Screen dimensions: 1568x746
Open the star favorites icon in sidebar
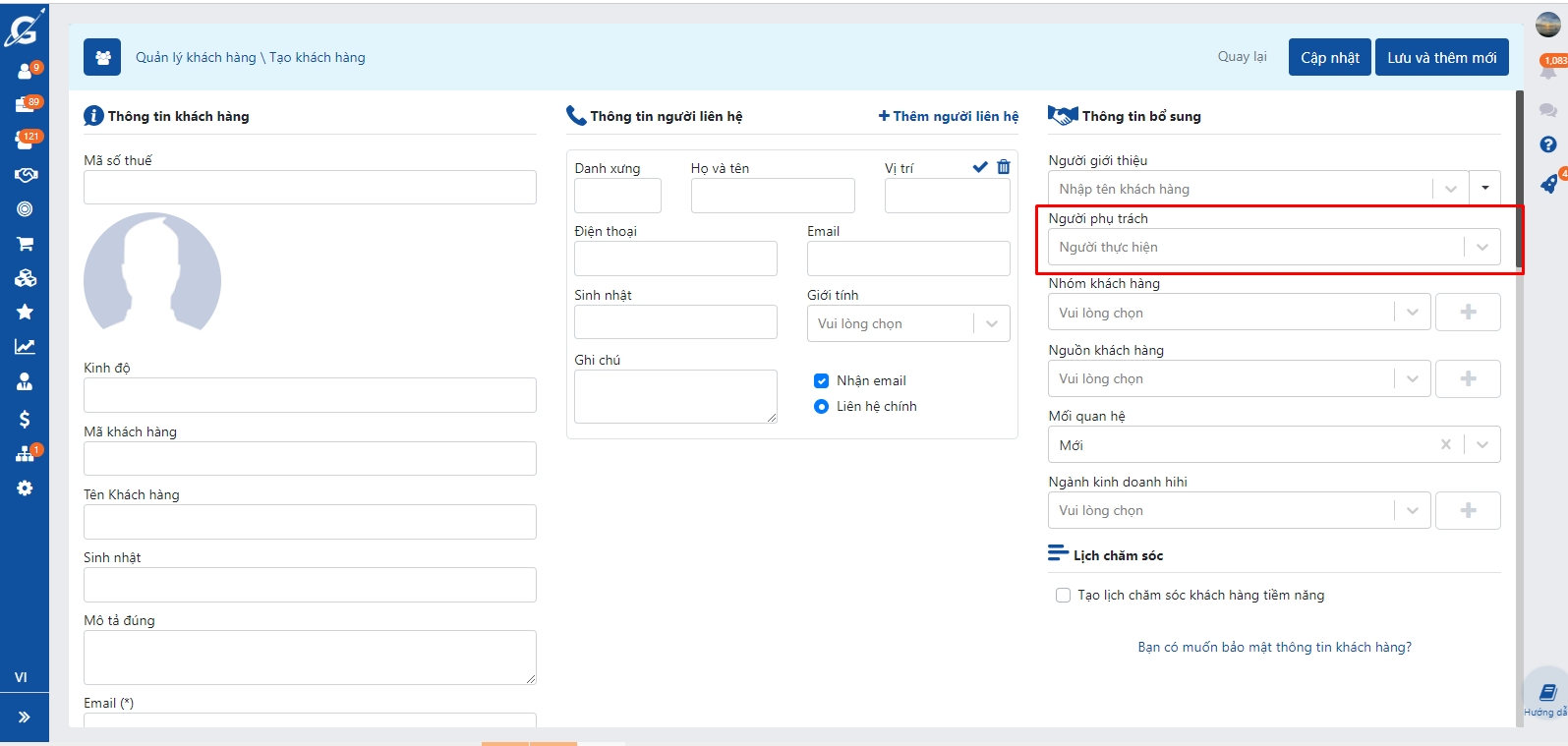[x=25, y=312]
